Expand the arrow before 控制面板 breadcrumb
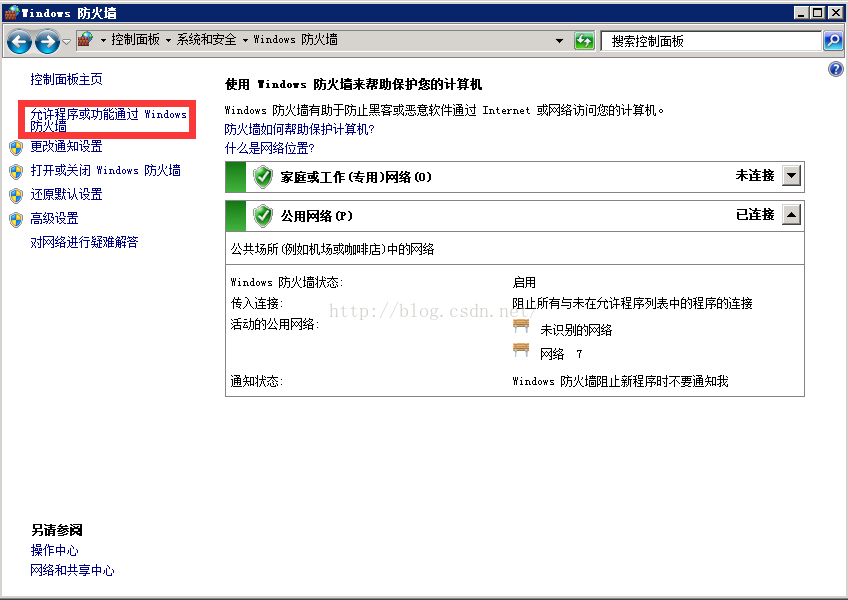Screen dimensions: 848x600 (103, 40)
